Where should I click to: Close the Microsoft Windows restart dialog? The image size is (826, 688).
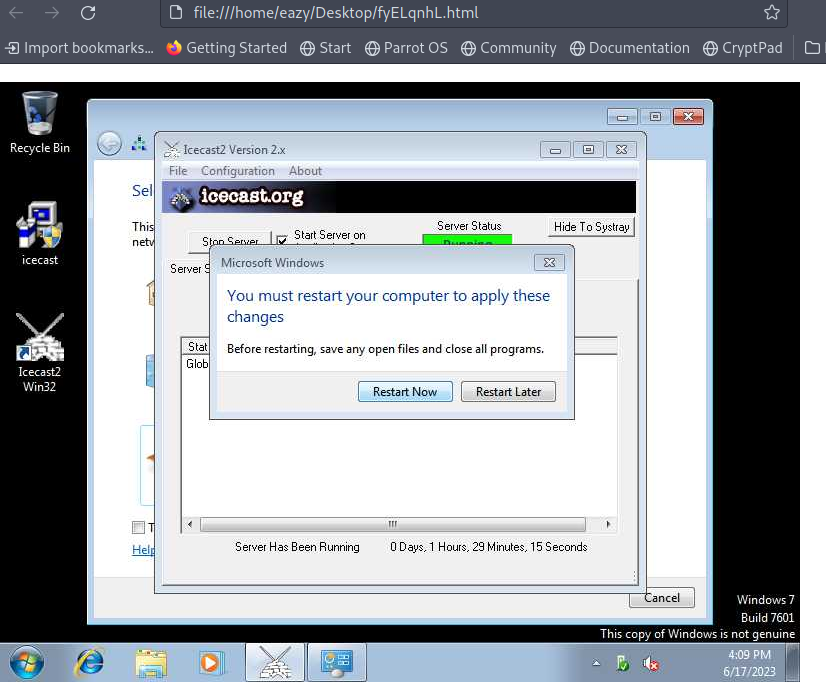(x=549, y=262)
